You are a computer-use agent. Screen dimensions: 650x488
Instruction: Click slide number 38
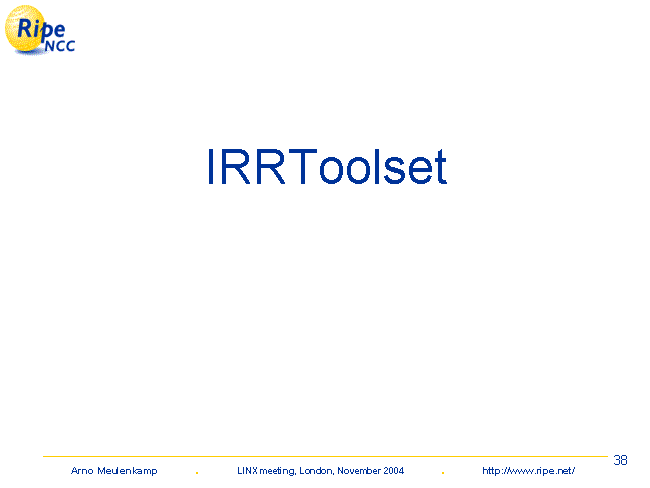click(620, 460)
